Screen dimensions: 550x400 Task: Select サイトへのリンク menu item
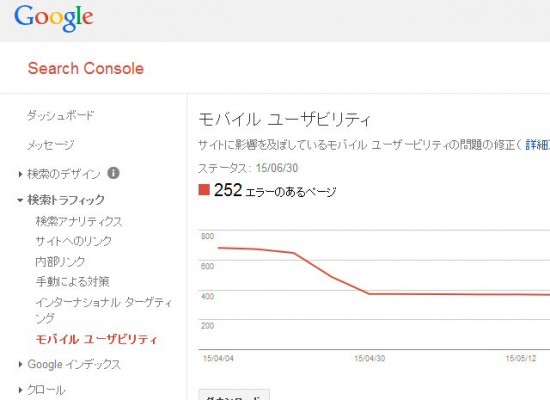[74, 241]
